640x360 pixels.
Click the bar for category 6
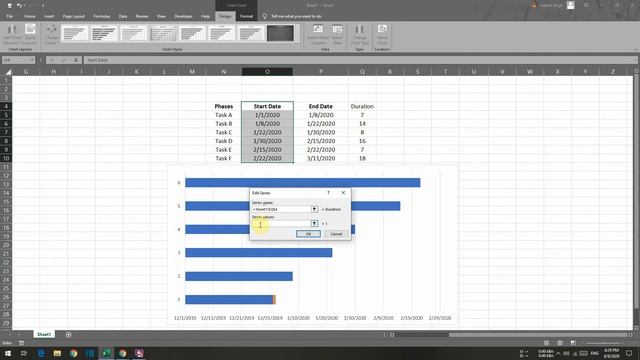click(x=302, y=182)
